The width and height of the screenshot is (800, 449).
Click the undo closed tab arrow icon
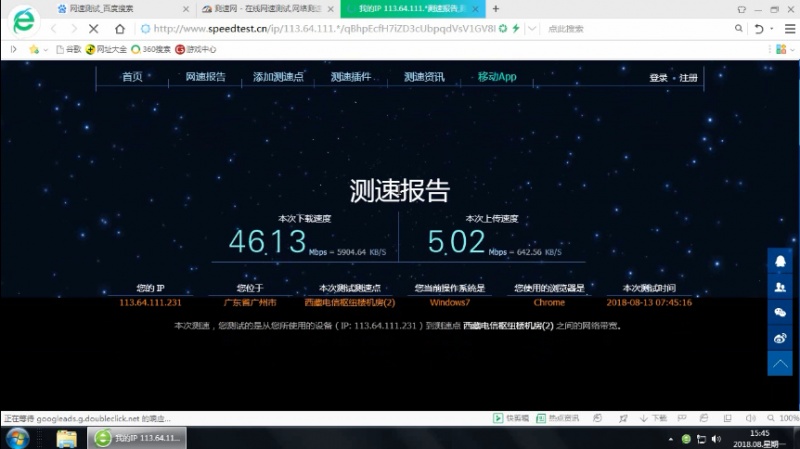(759, 29)
